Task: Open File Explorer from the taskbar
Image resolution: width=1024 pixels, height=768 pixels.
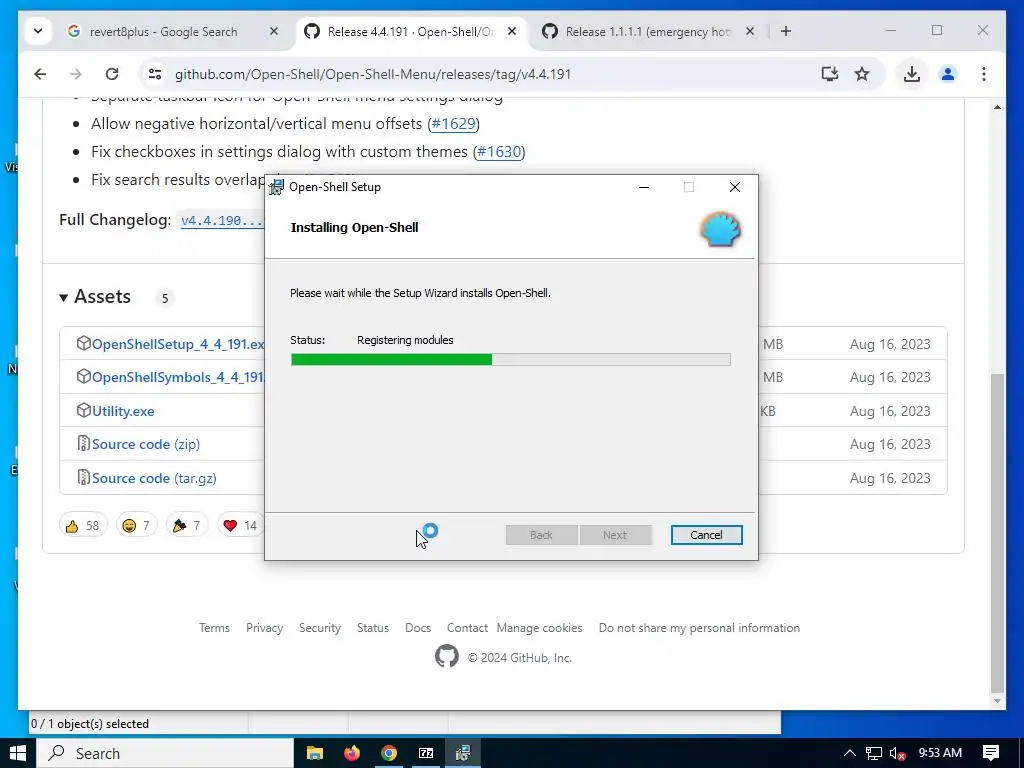Action: click(315, 753)
